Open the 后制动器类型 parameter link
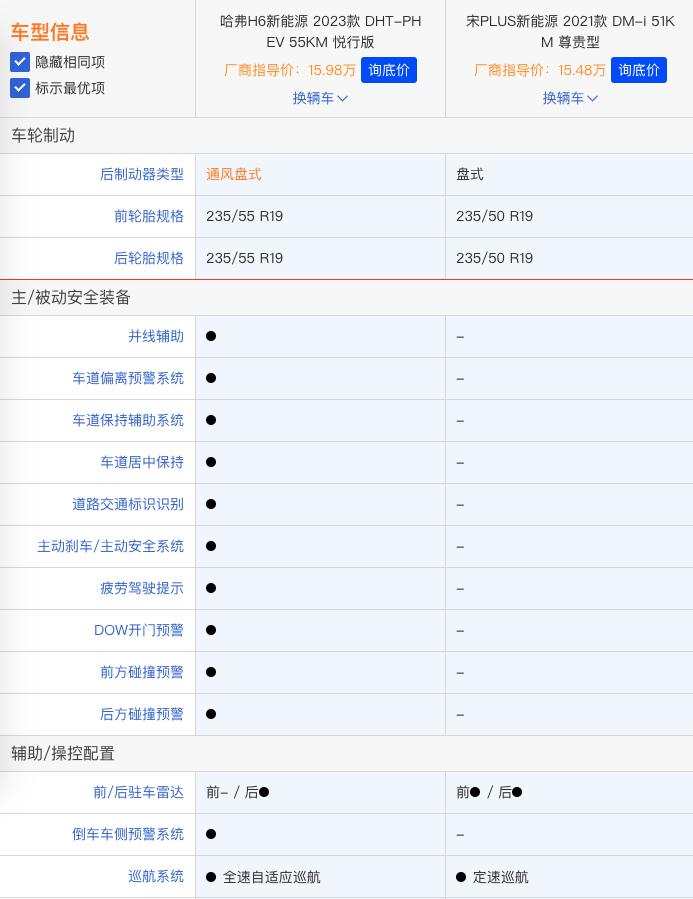Screen dimensions: 693x899 [x=142, y=174]
